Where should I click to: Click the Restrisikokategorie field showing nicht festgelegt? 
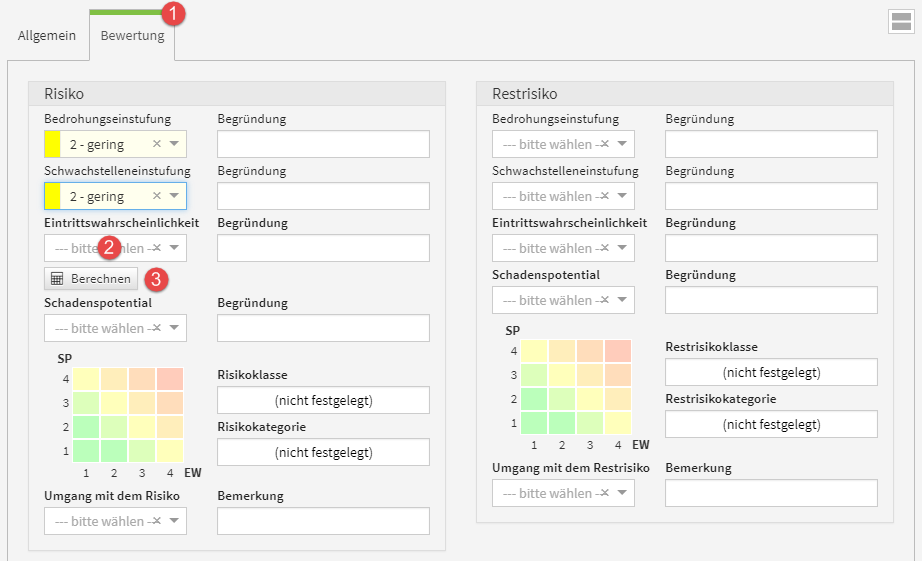tap(771, 423)
